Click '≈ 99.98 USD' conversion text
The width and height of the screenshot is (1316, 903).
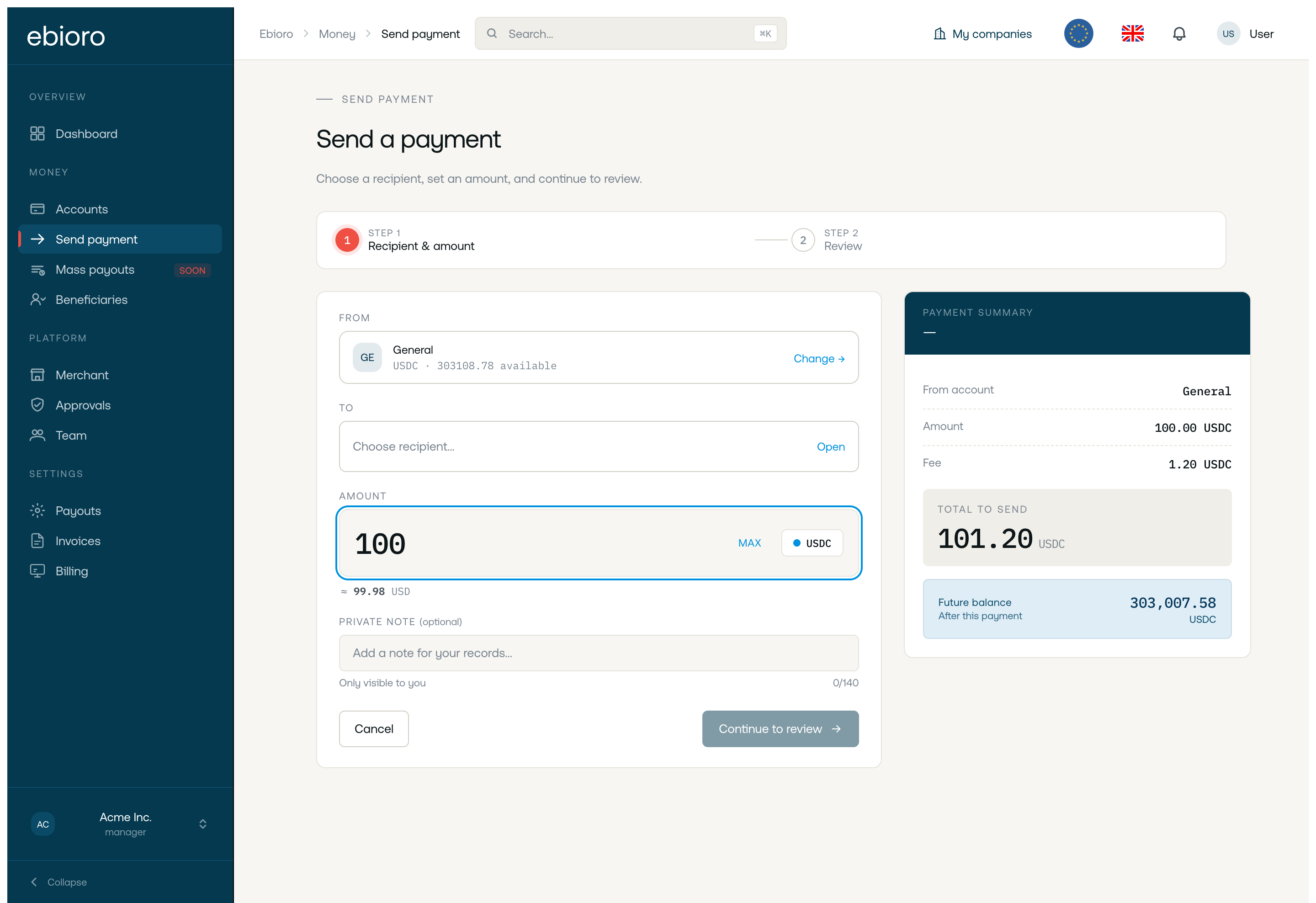(376, 591)
